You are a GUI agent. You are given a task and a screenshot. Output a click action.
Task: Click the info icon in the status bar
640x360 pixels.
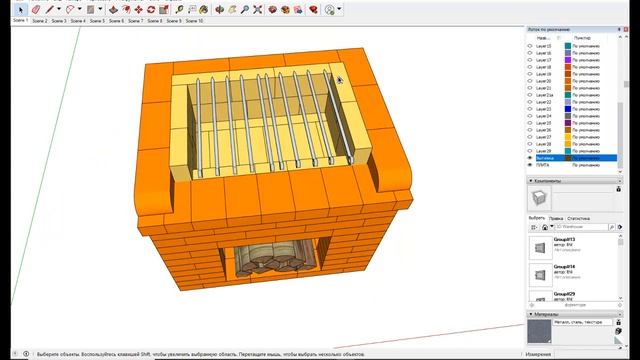pos(26,354)
